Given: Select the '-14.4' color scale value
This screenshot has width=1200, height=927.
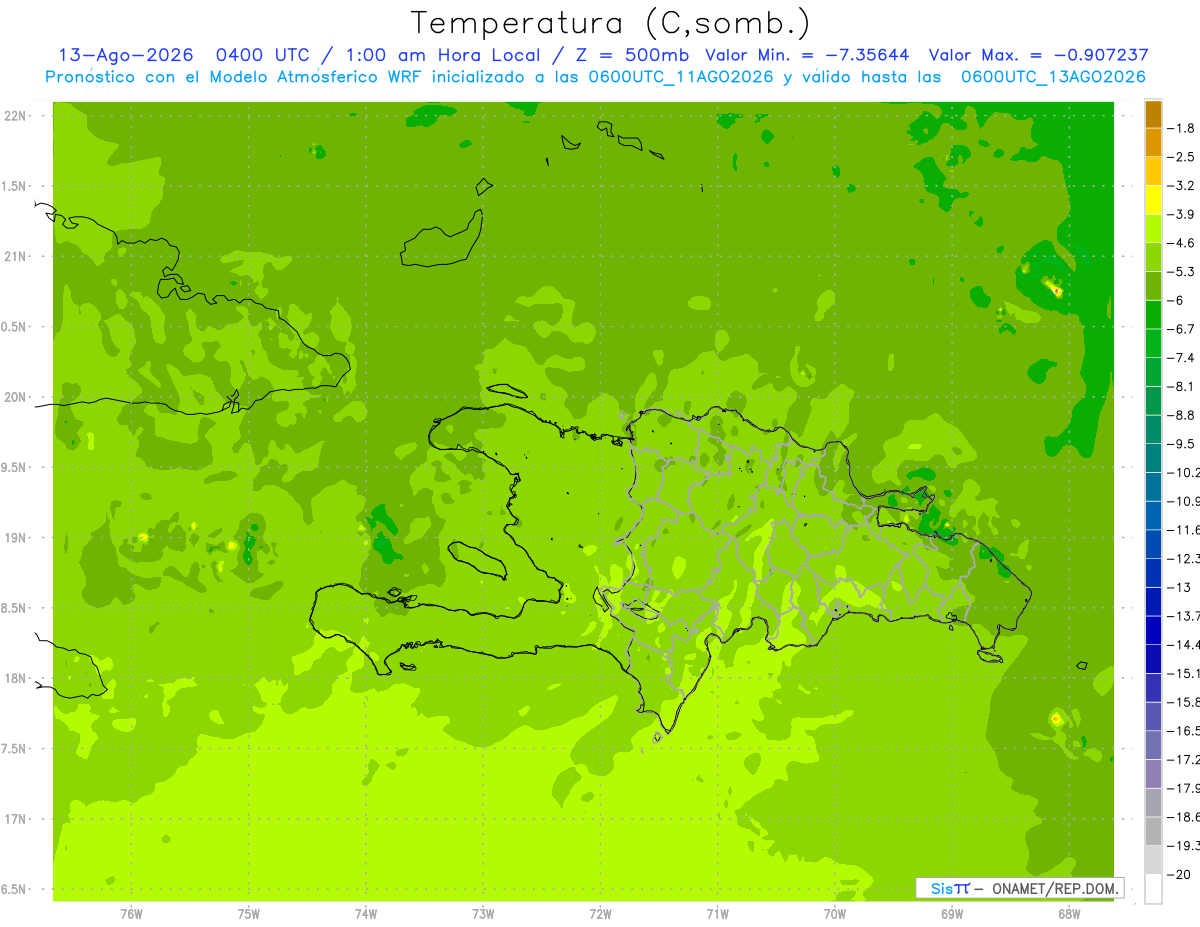Looking at the screenshot, I should (1184, 645).
